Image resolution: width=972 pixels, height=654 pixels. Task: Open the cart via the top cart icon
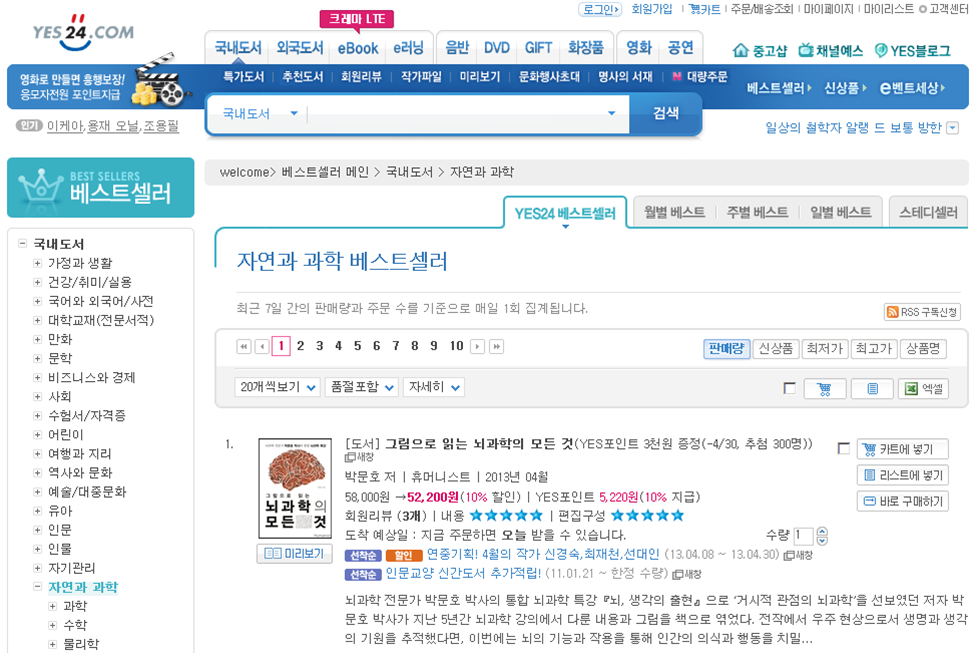693,8
